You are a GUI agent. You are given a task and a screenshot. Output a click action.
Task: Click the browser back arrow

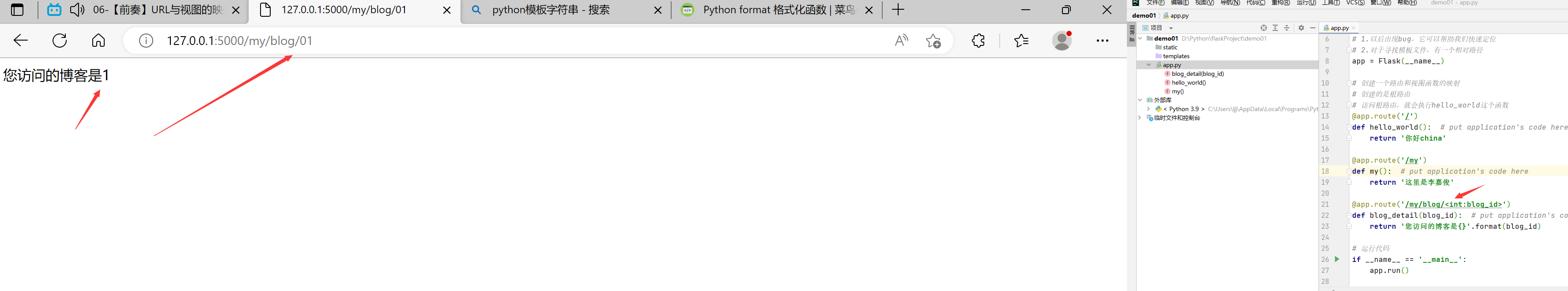point(20,40)
